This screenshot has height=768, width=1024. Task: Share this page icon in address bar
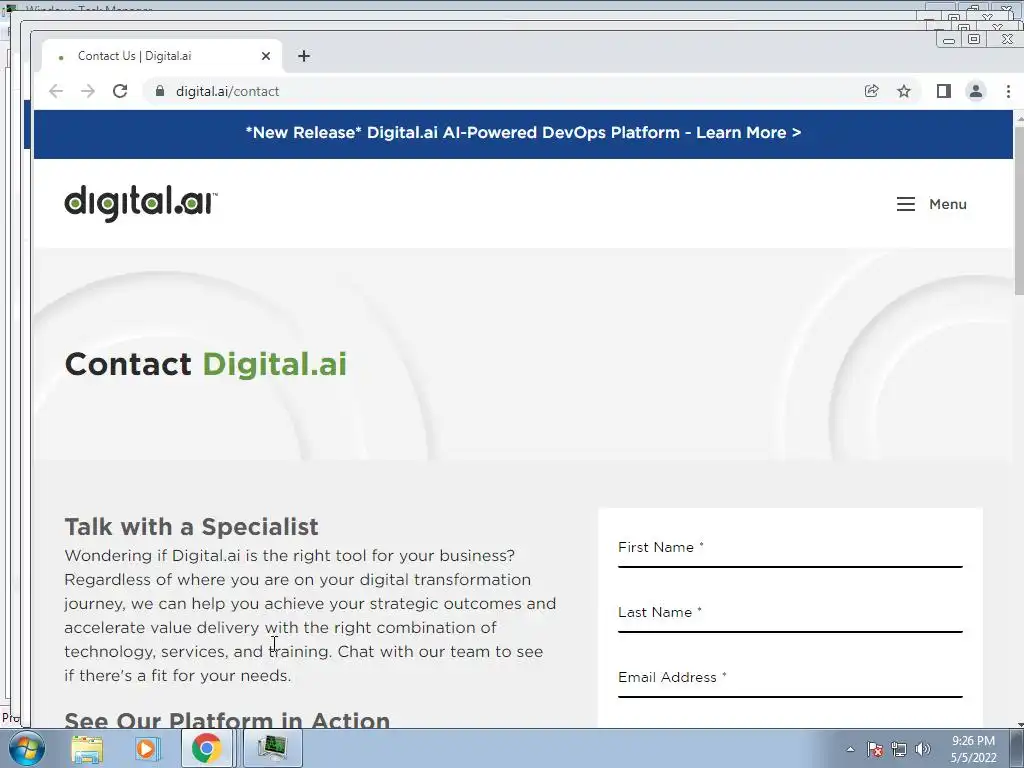point(871,91)
